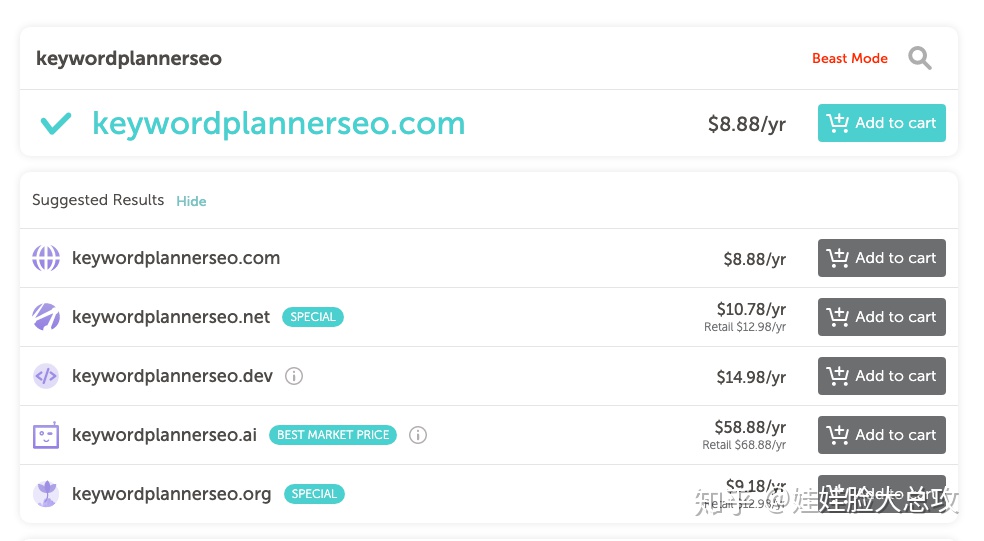Screen dimensions: 984x541
Task: Open info icon next to keywordplannerseo.dev
Action: click(x=294, y=376)
